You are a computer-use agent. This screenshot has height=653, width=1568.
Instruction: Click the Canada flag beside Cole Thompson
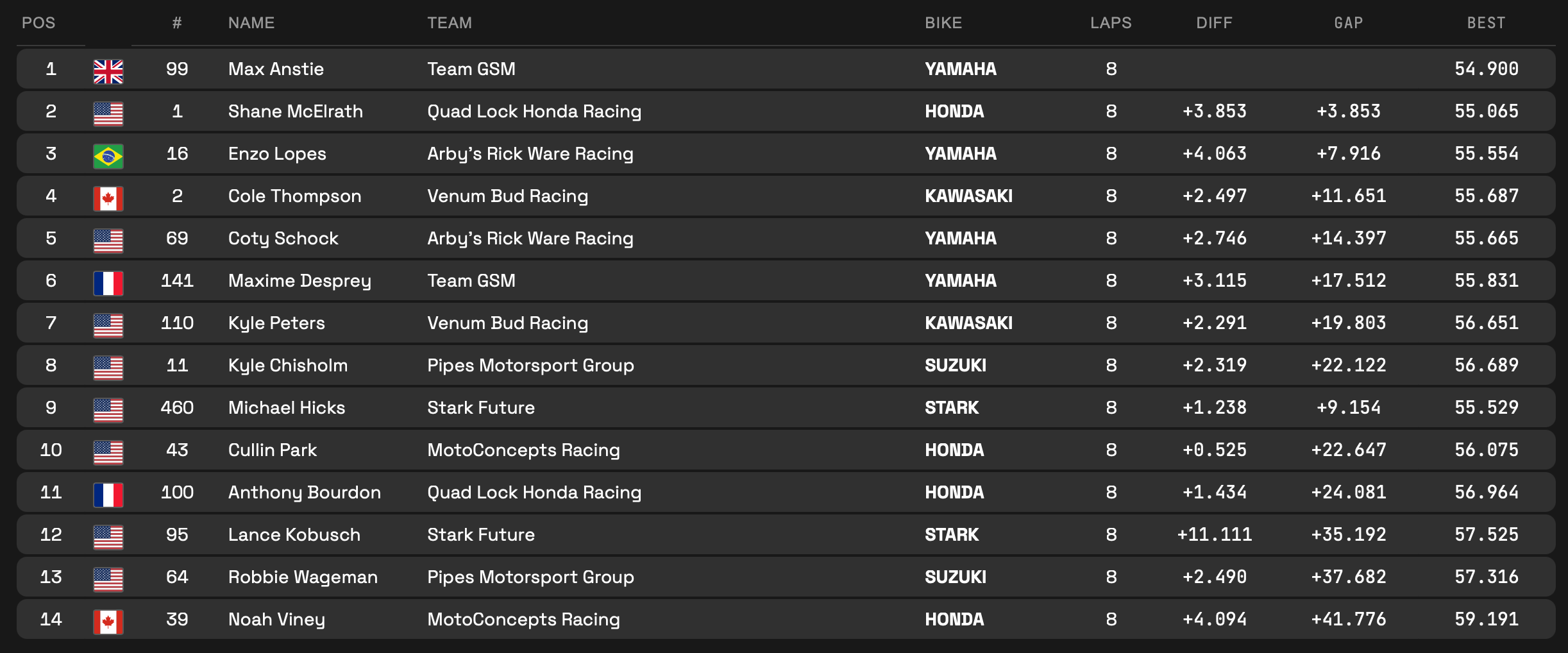click(108, 198)
